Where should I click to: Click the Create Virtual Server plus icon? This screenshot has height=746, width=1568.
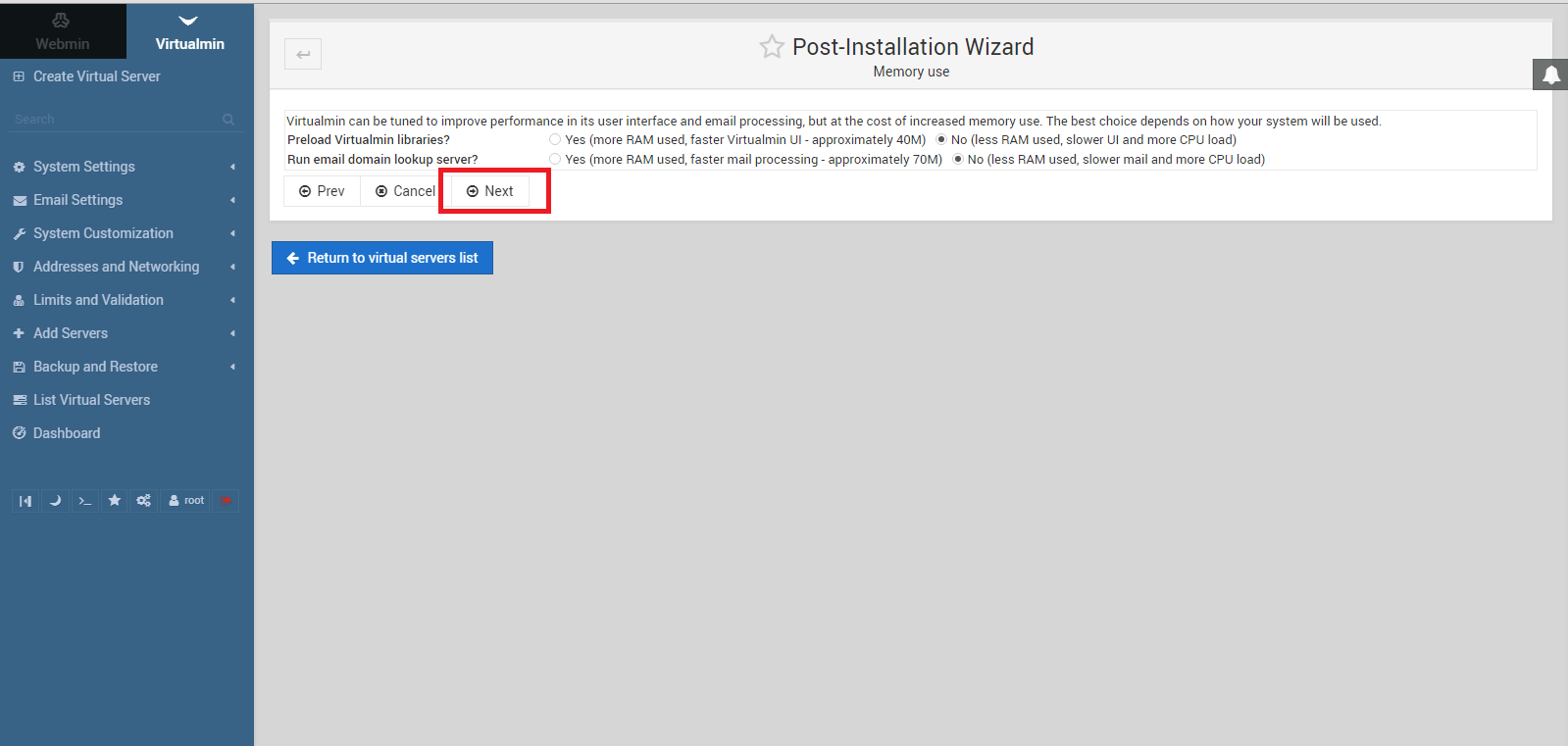[x=19, y=76]
